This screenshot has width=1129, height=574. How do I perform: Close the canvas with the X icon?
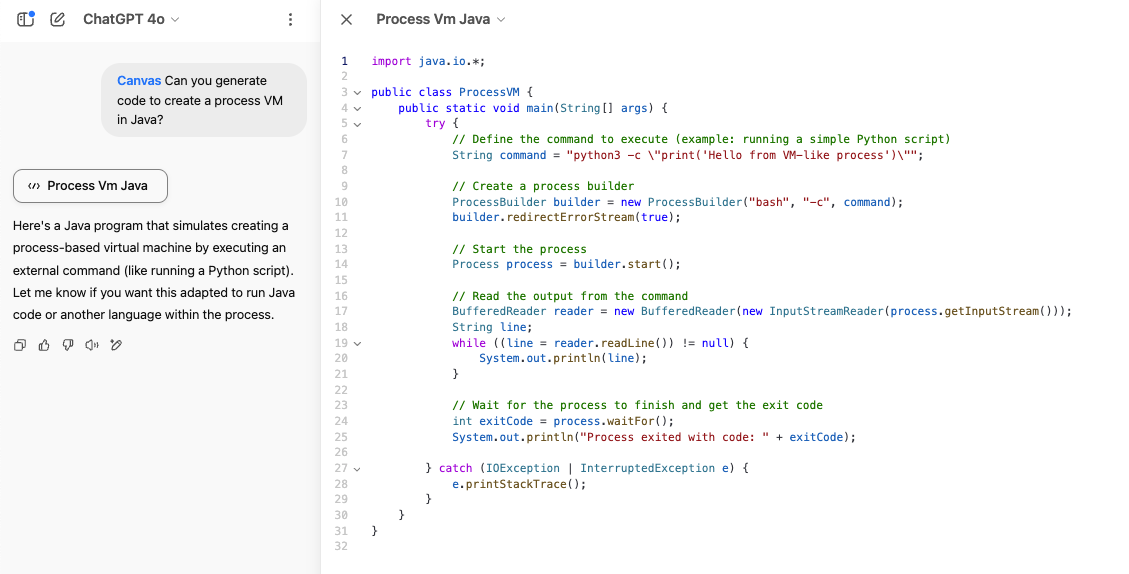coord(346,19)
